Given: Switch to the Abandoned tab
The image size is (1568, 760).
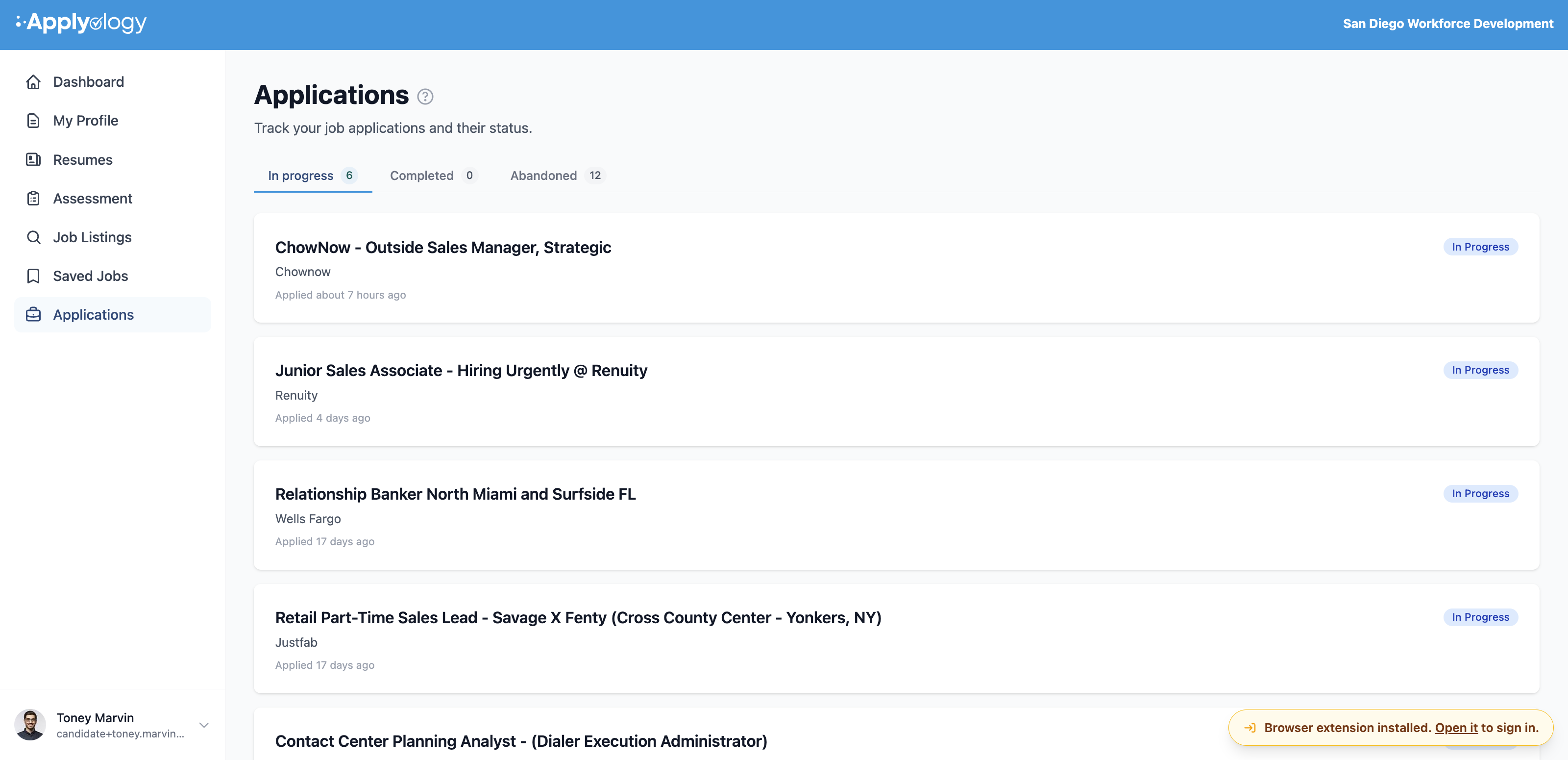Looking at the screenshot, I should [558, 176].
